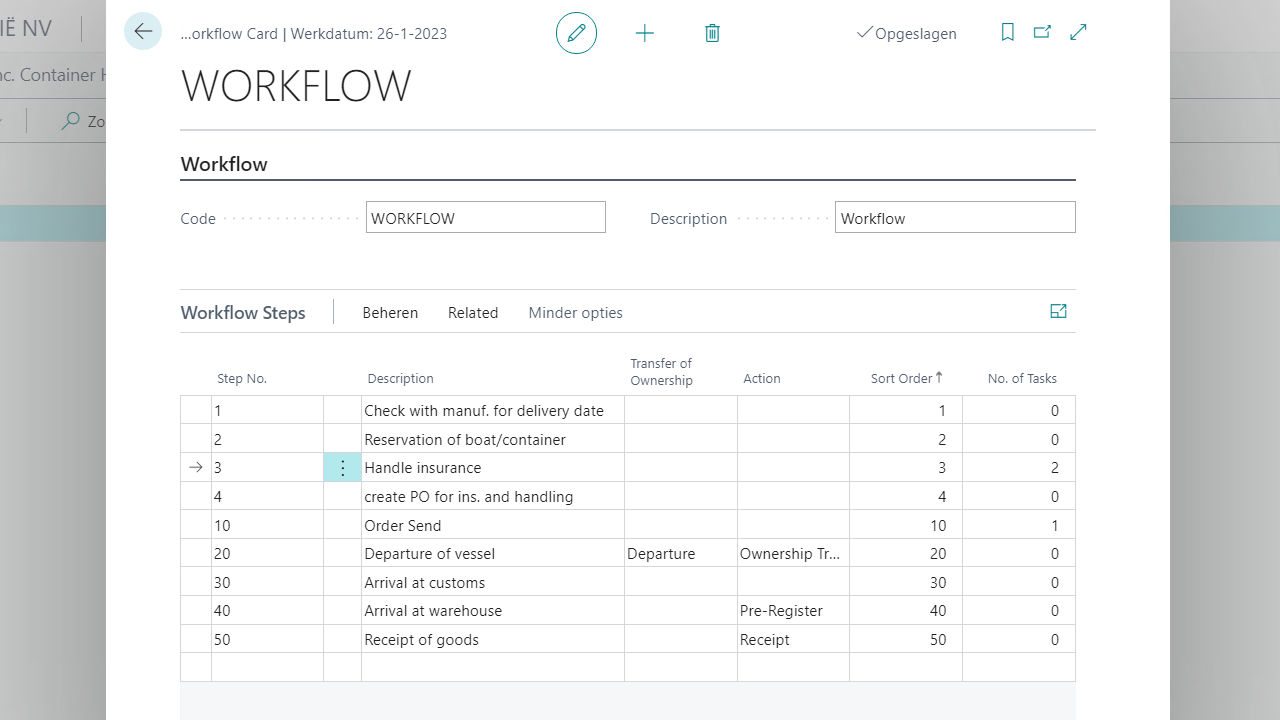Open Step No. column header dropdown
Screen dimensions: 1280x720
pos(242,378)
